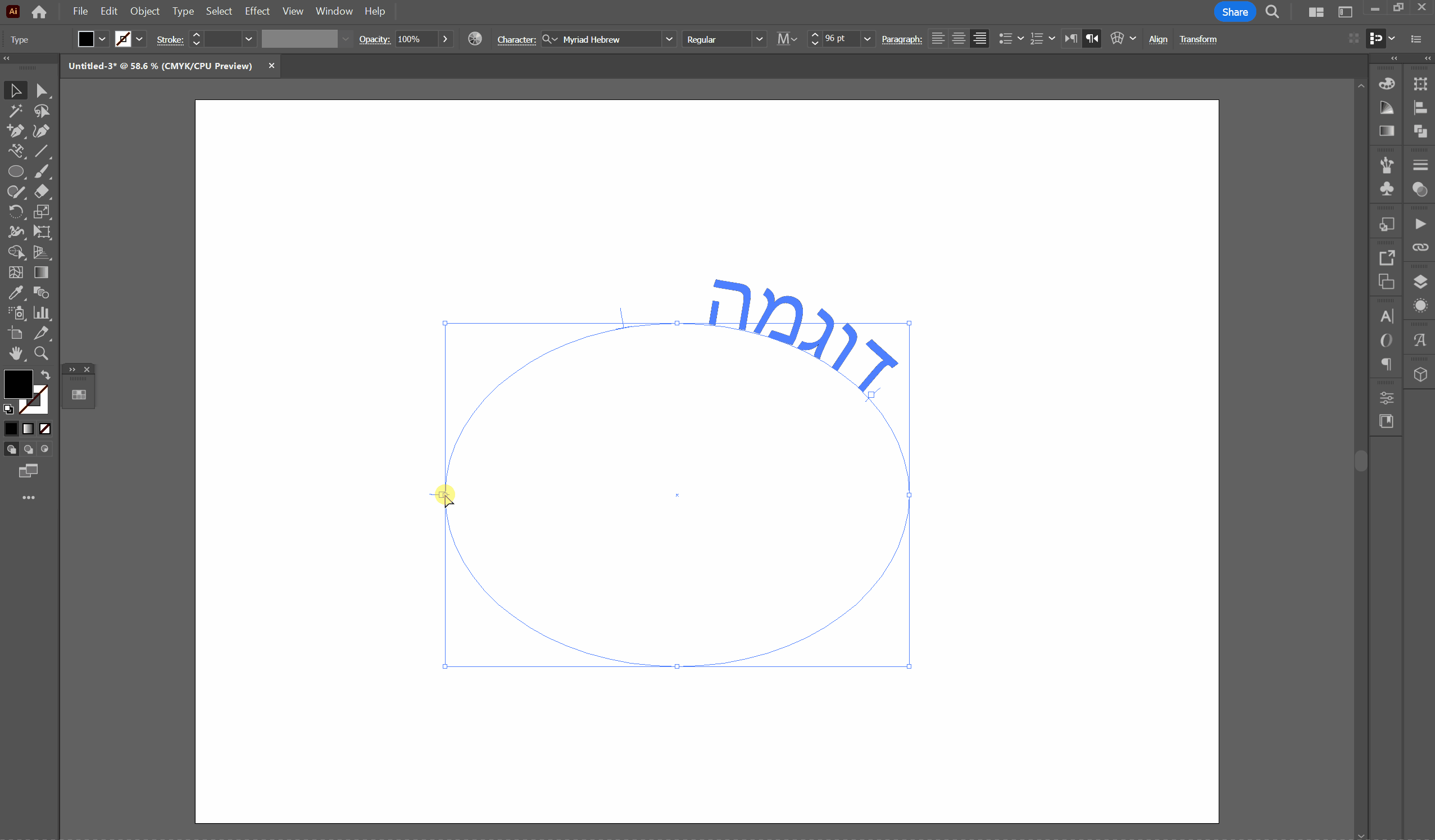Activate the Rotate tool
The image size is (1435, 840).
coord(15,211)
